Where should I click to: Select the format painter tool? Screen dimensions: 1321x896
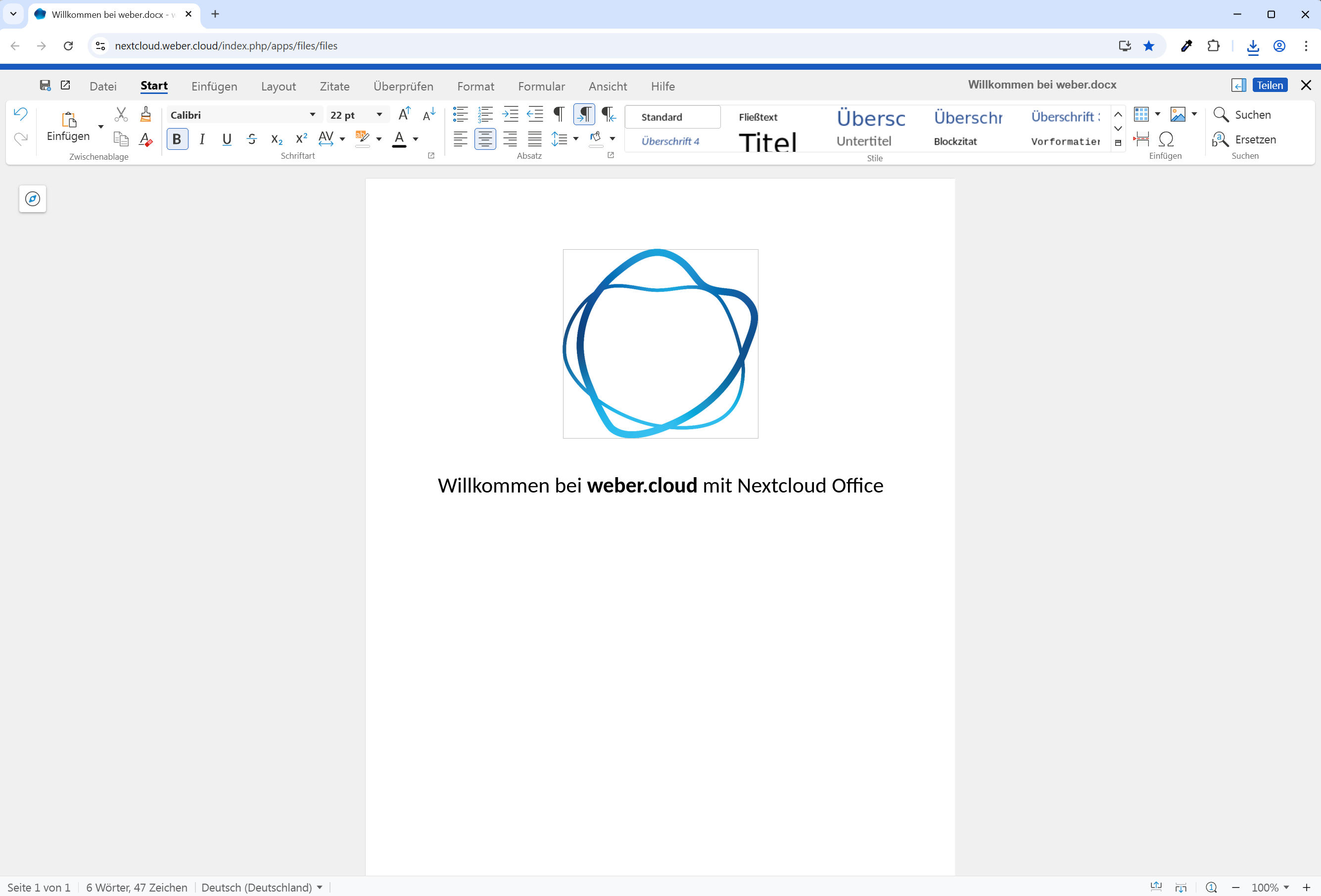145,114
